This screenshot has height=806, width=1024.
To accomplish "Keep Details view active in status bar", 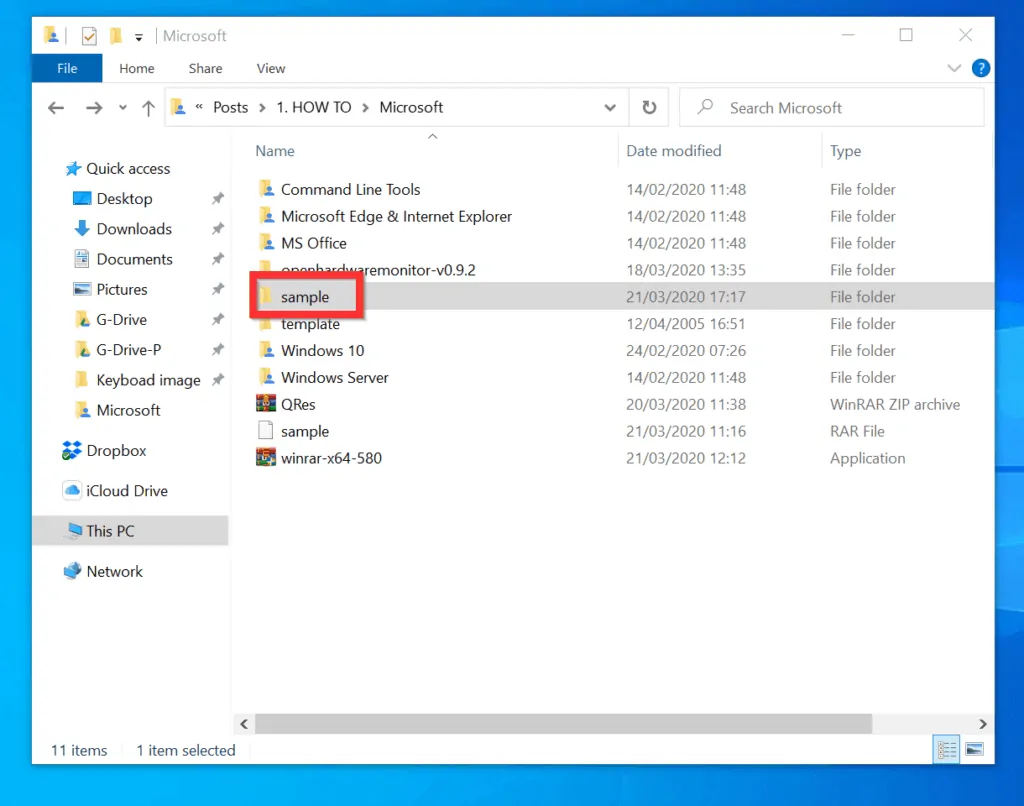I will tap(945, 749).
